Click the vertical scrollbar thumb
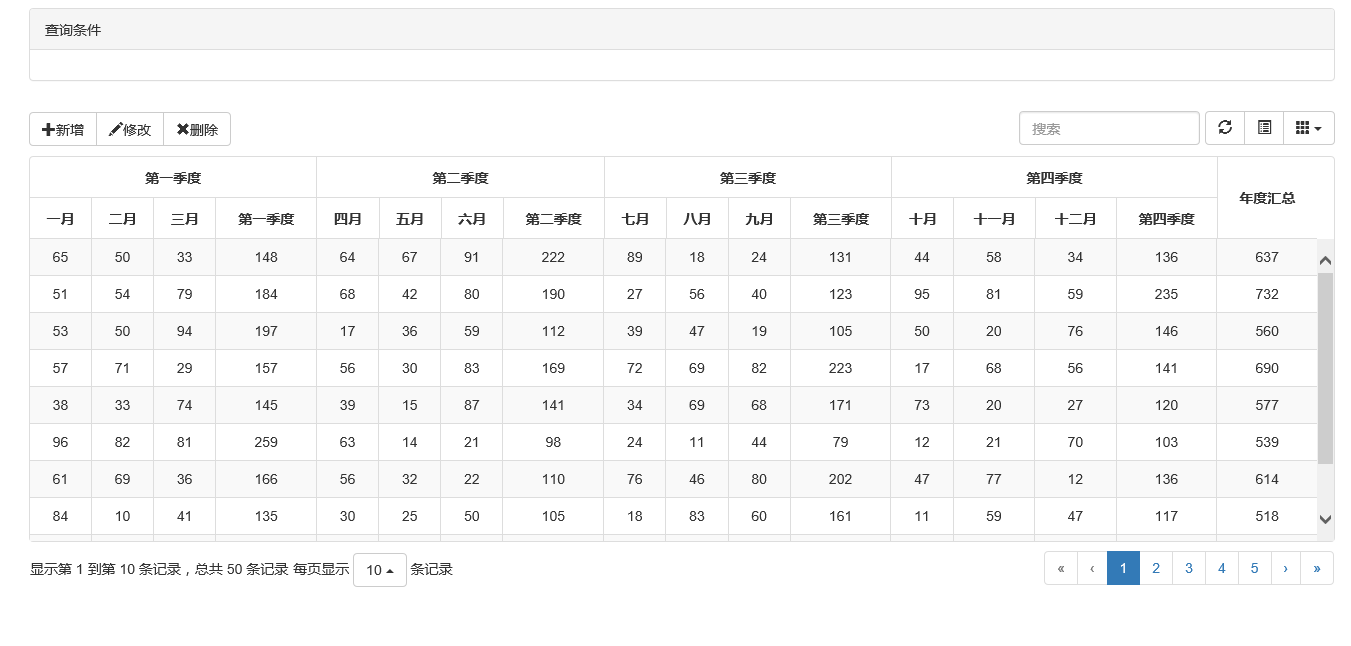Viewport: 1351px width, 646px height. 1326,368
